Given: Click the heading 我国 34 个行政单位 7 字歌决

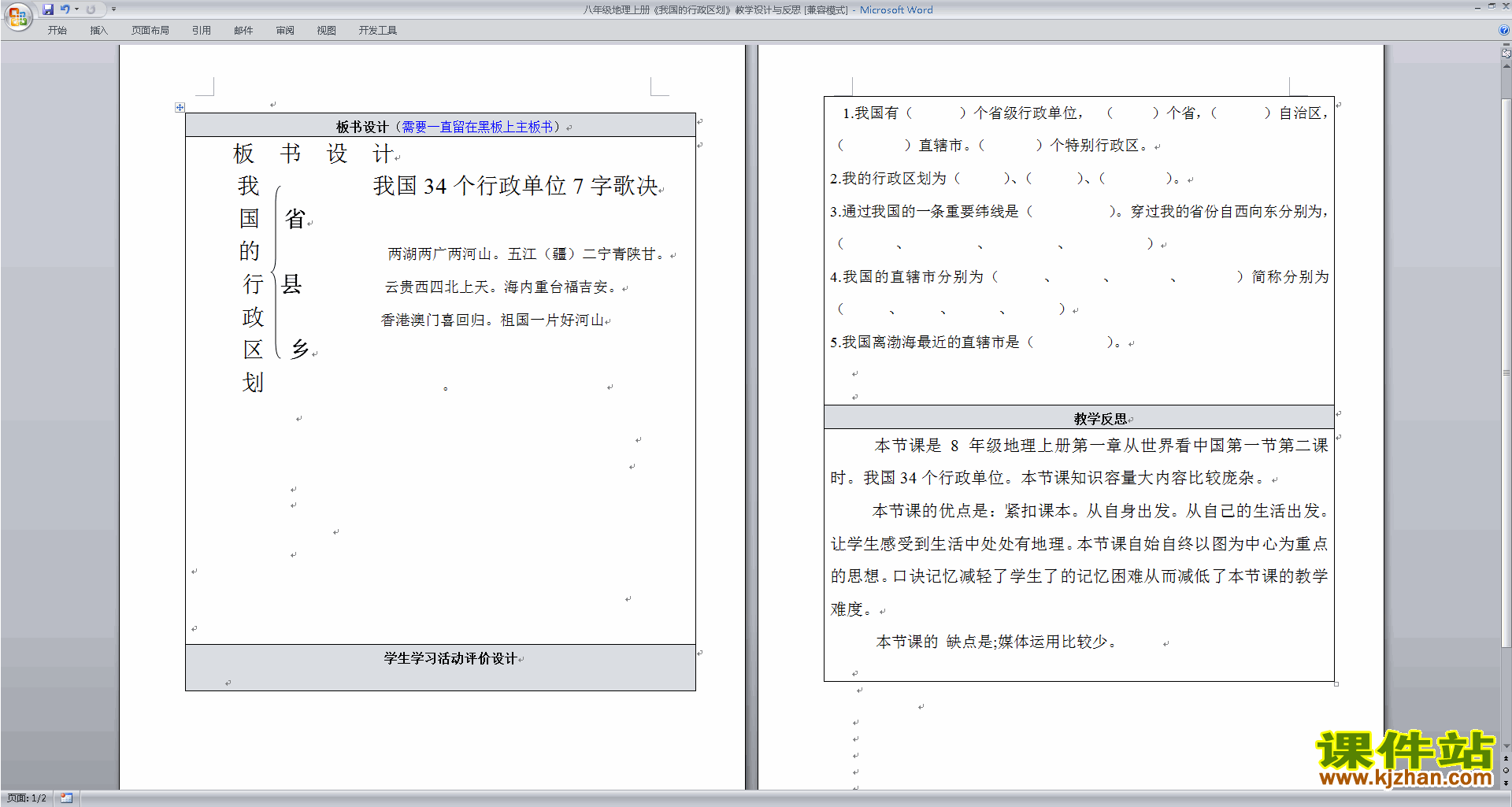Looking at the screenshot, I should click(516, 186).
